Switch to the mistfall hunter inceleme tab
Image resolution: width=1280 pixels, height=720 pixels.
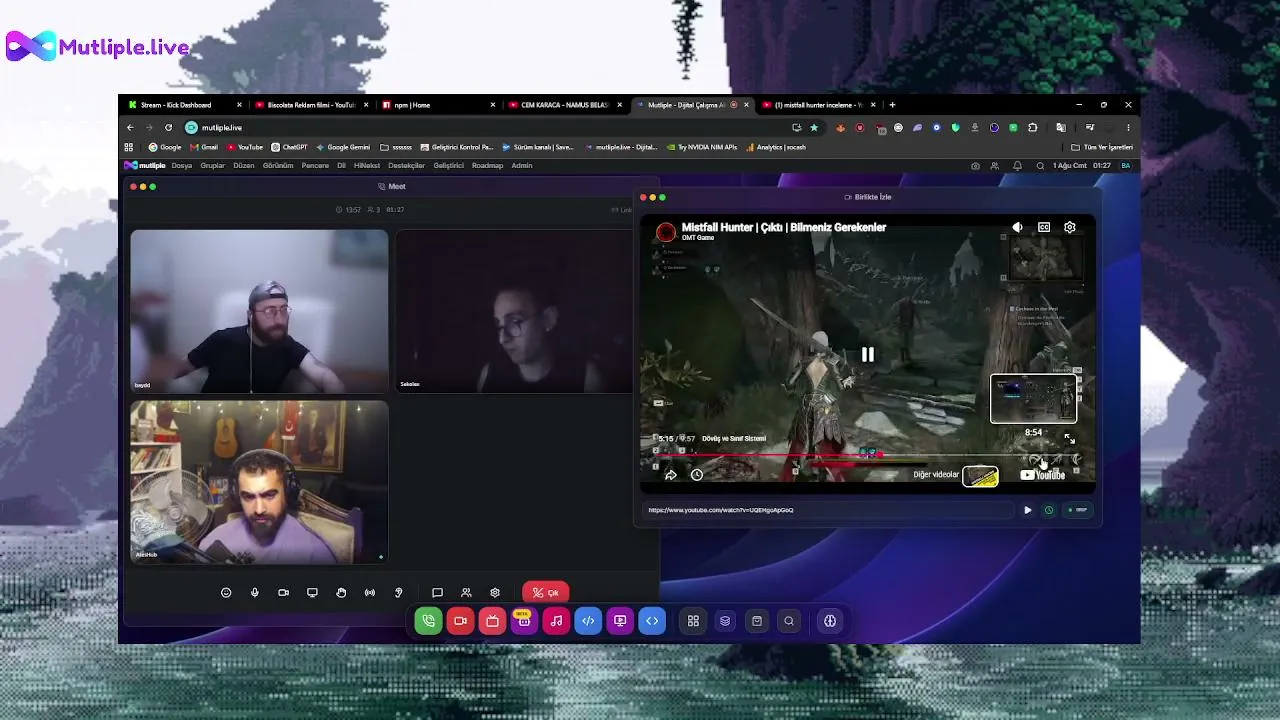coord(818,105)
